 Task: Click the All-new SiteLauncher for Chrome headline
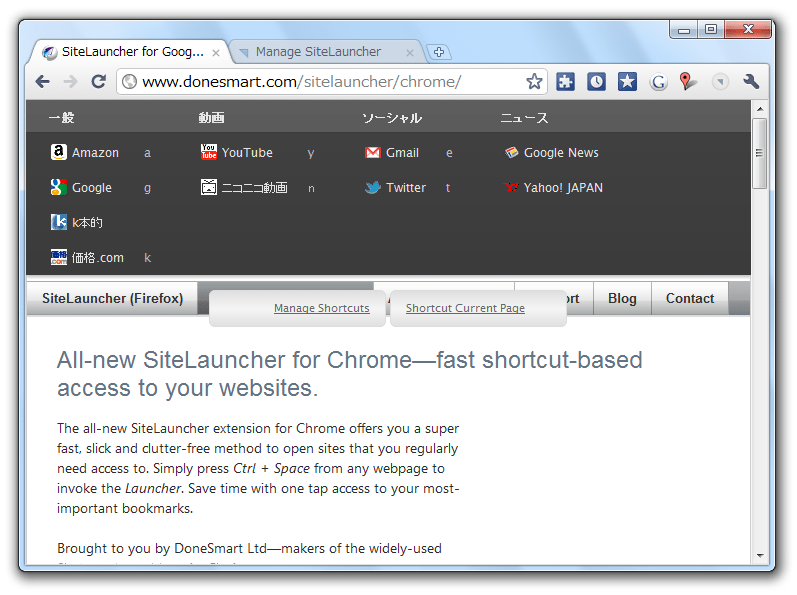349,373
